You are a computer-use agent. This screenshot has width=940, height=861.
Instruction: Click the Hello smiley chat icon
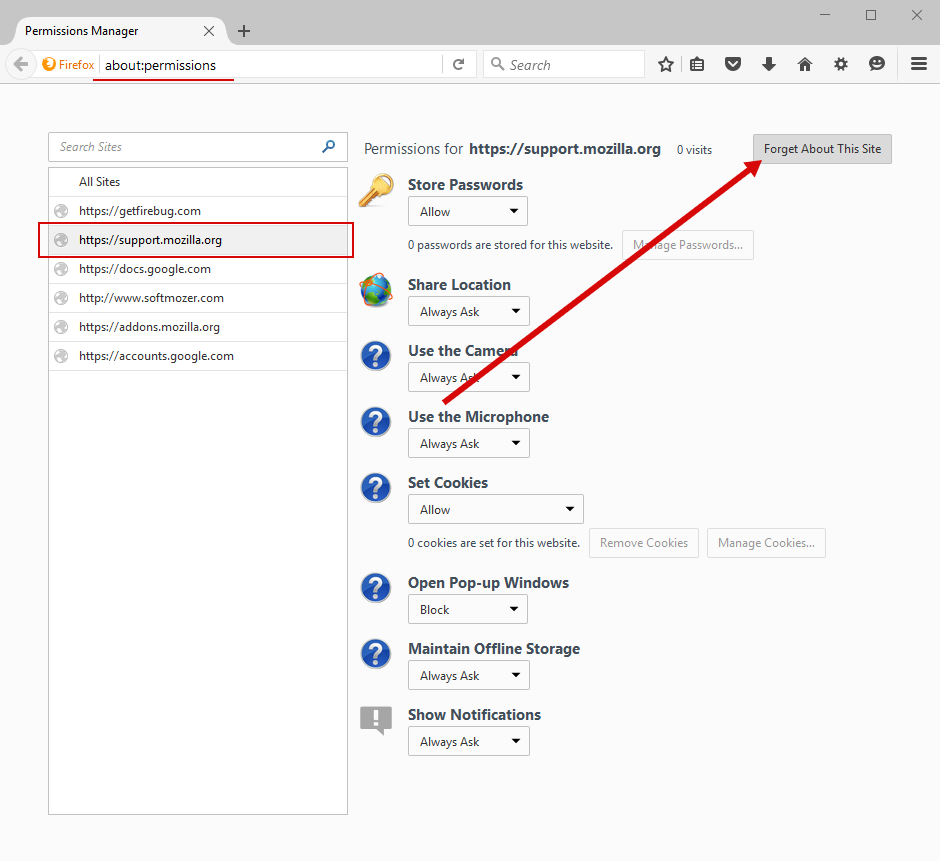(x=876, y=64)
